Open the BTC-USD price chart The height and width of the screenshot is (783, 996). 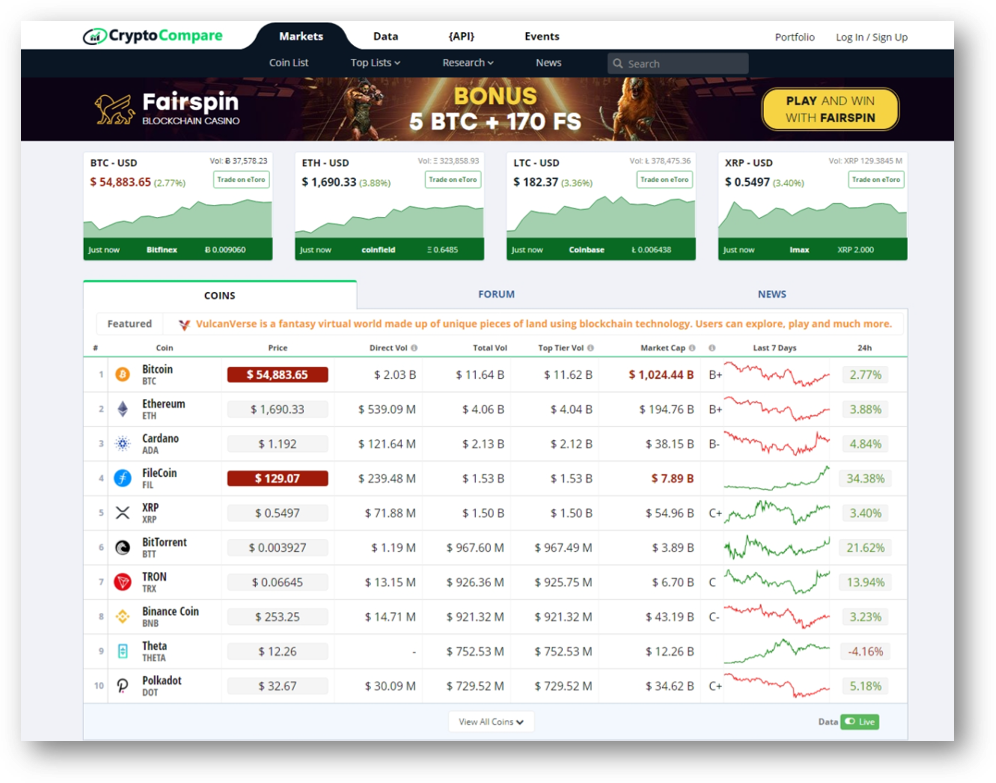[x=178, y=219]
